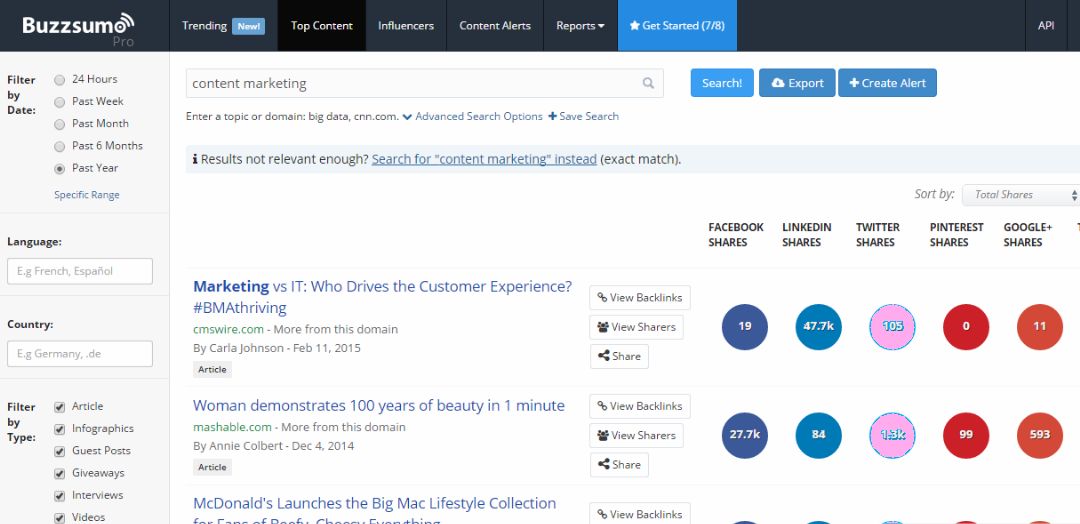Expand Advanced Search Options

click(x=472, y=116)
